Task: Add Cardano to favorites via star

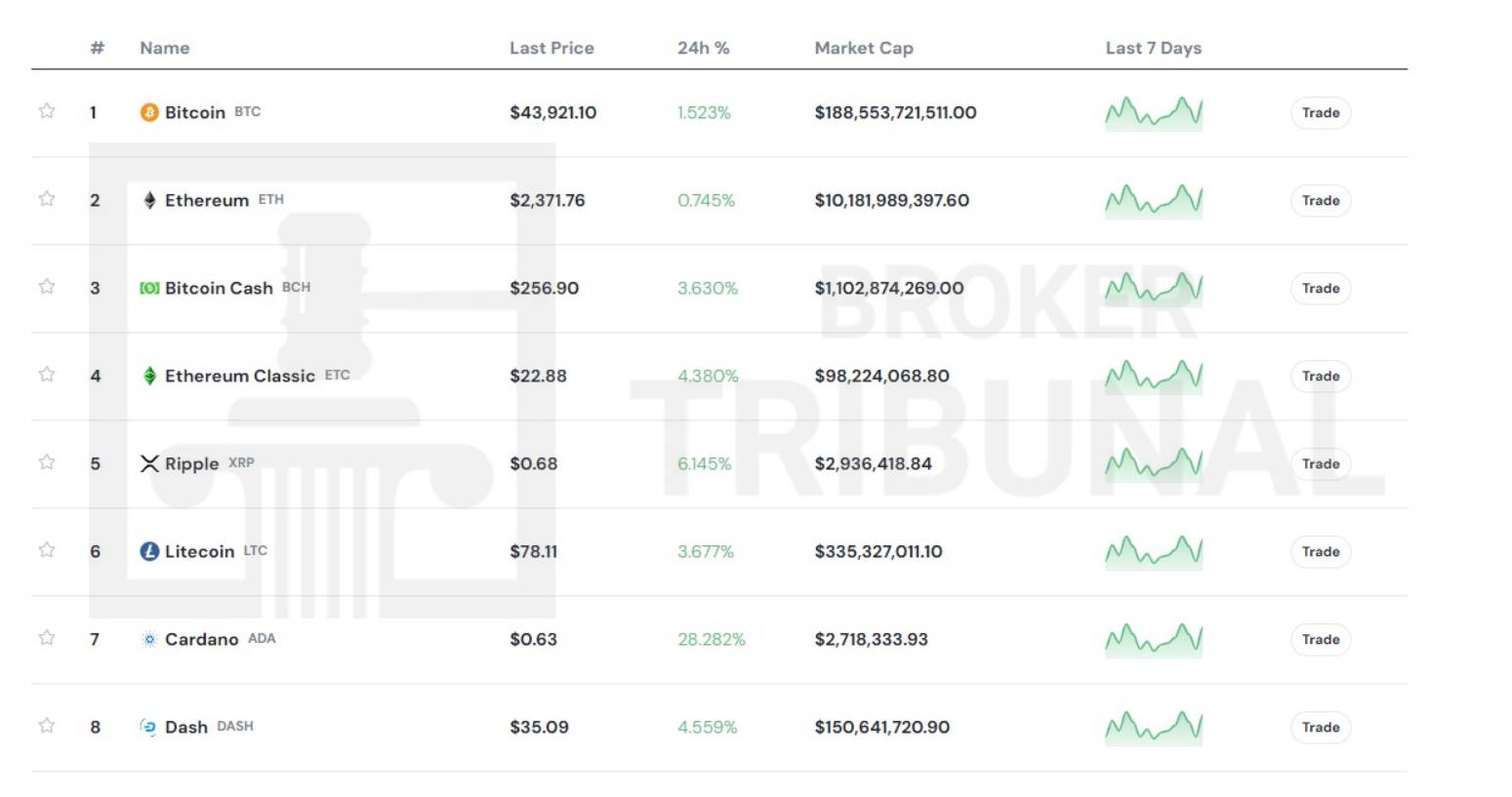Action: pyautogui.click(x=46, y=637)
